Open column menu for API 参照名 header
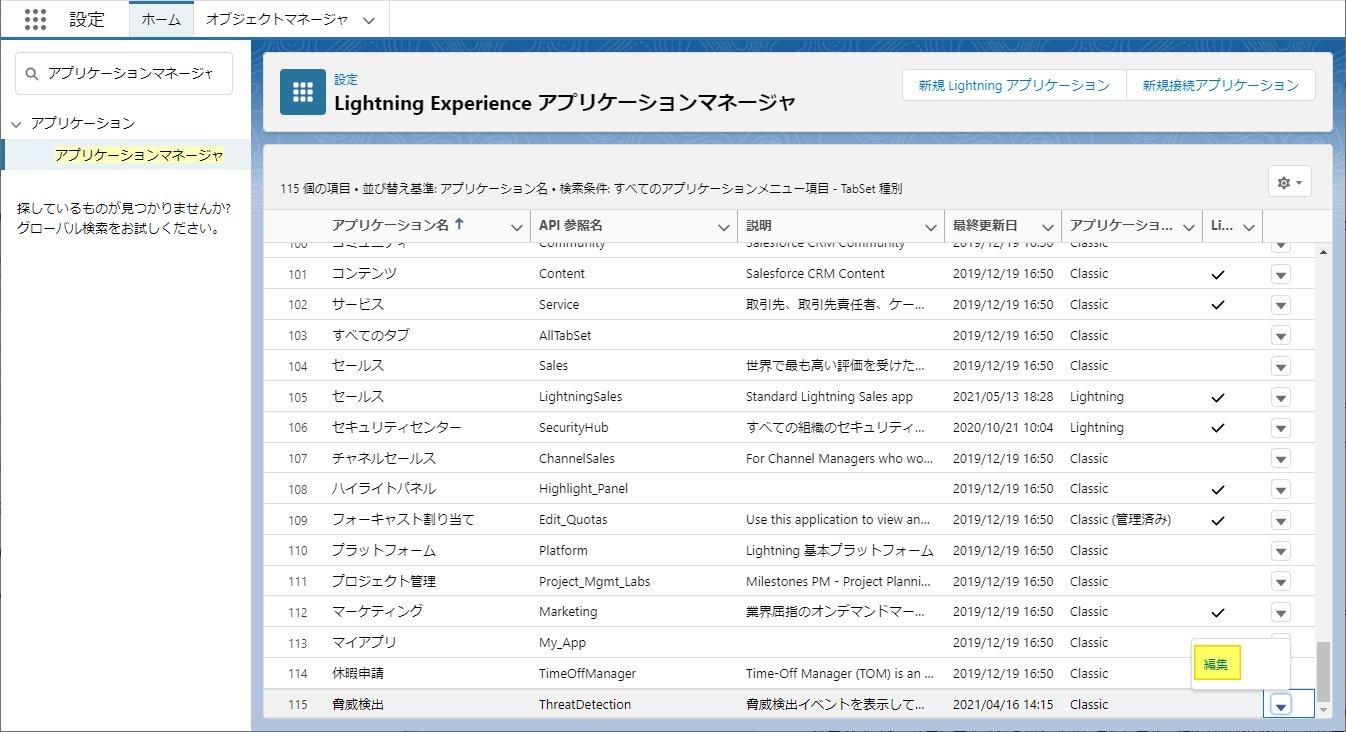Image resolution: width=1346 pixels, height=732 pixels. pos(724,227)
